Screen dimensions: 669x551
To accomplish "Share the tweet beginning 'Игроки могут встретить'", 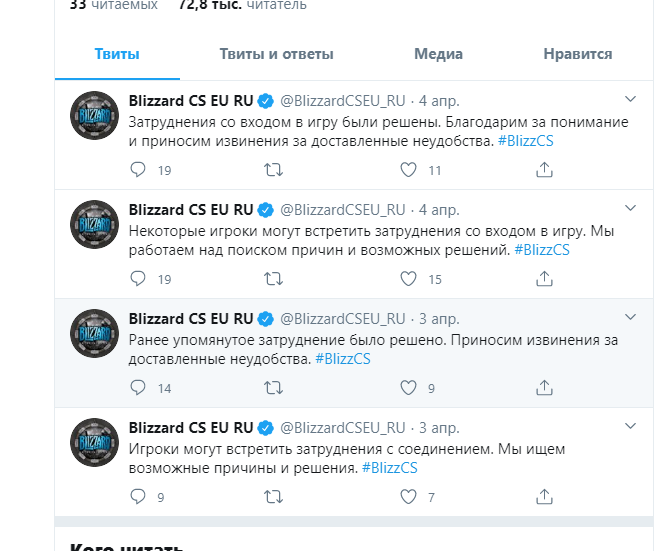I will pyautogui.click(x=544, y=496).
